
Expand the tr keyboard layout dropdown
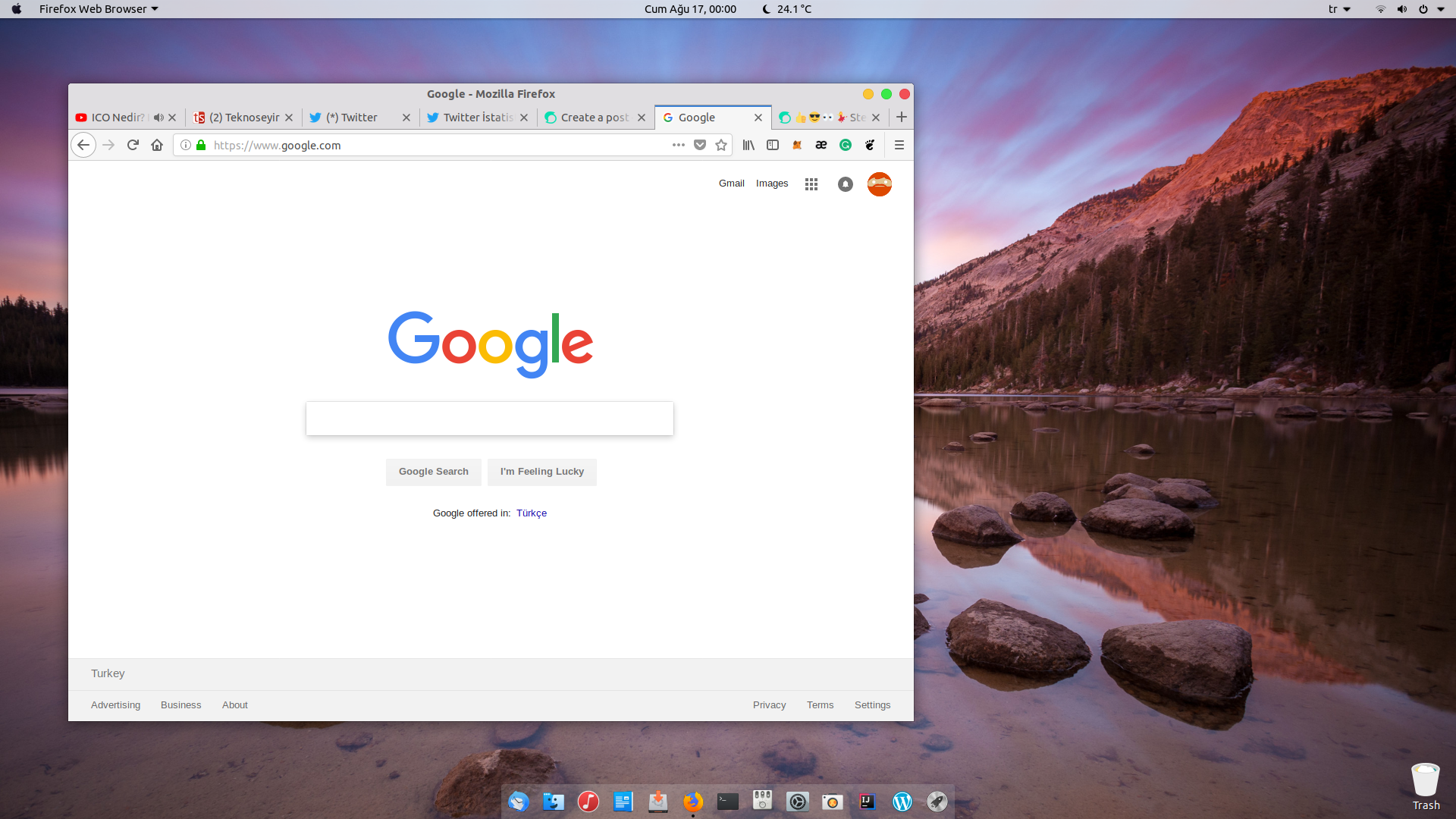coord(1339,9)
